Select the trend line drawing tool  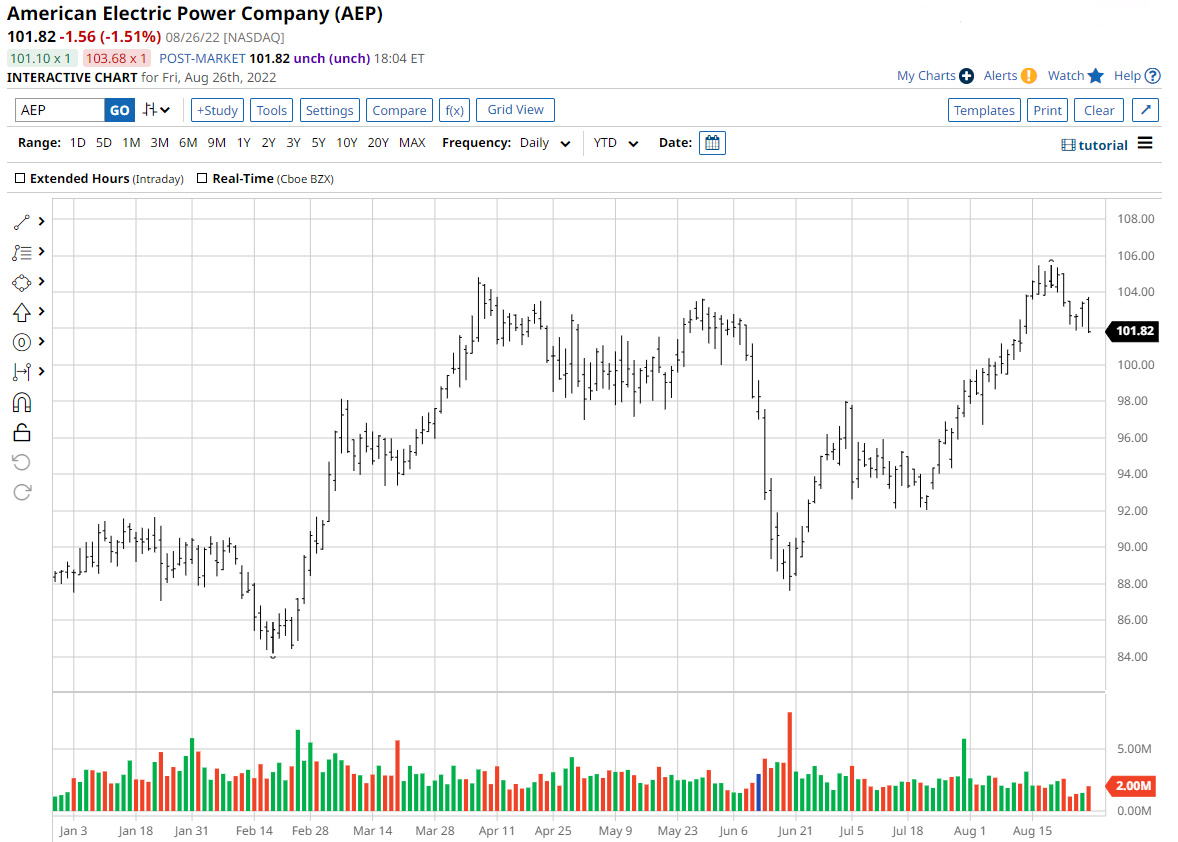point(22,222)
